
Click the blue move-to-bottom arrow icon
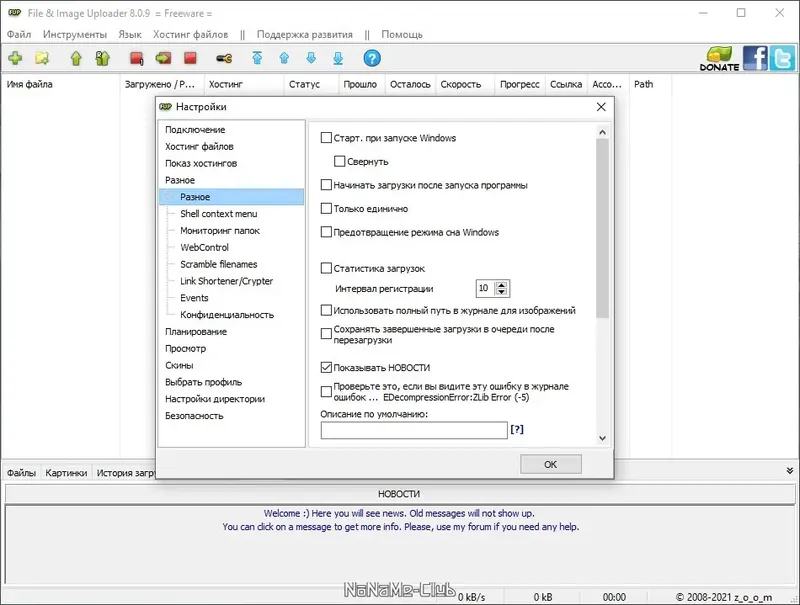[338, 58]
